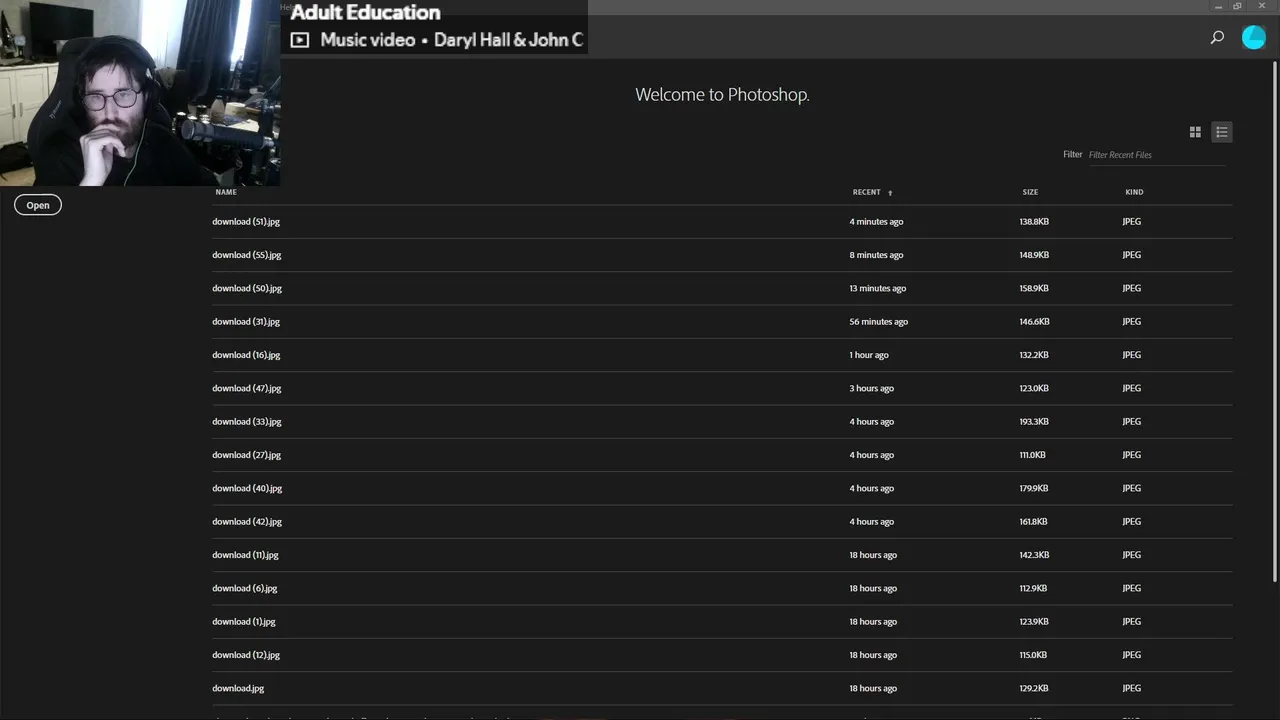Click the 148.9KB size value

(x=1034, y=255)
